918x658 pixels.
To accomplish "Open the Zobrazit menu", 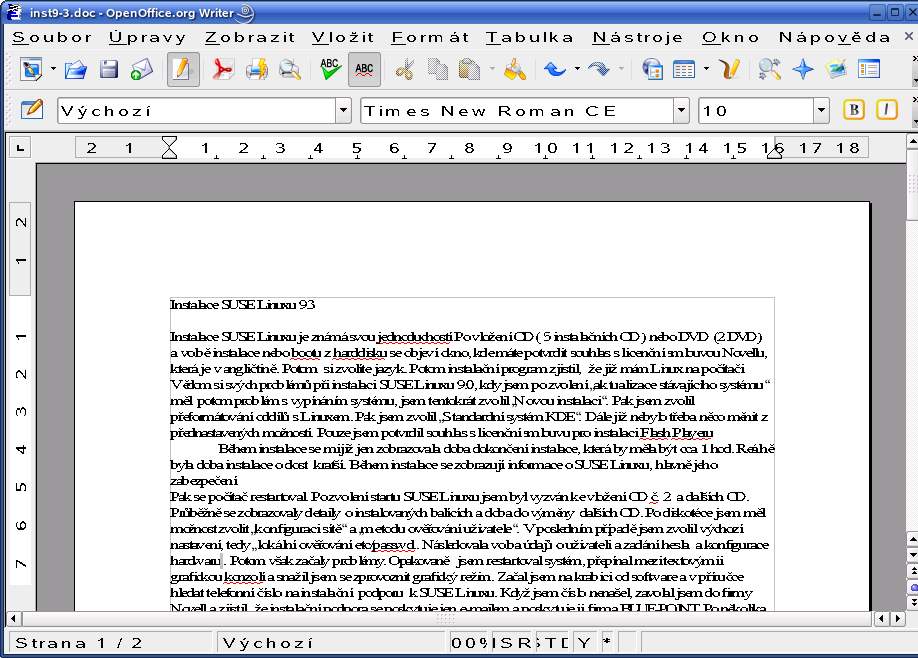I will [250, 37].
